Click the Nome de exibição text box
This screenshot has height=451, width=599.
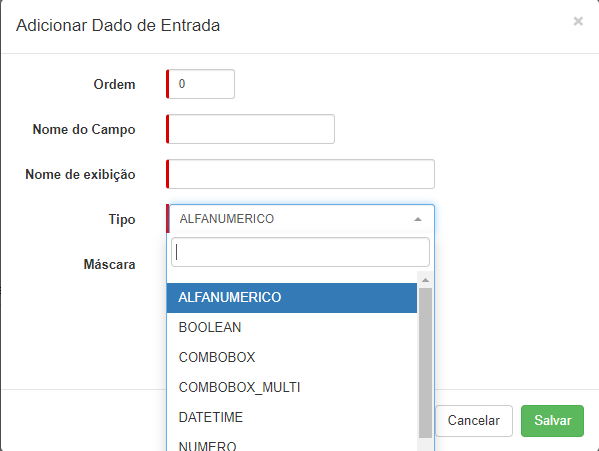[301, 174]
